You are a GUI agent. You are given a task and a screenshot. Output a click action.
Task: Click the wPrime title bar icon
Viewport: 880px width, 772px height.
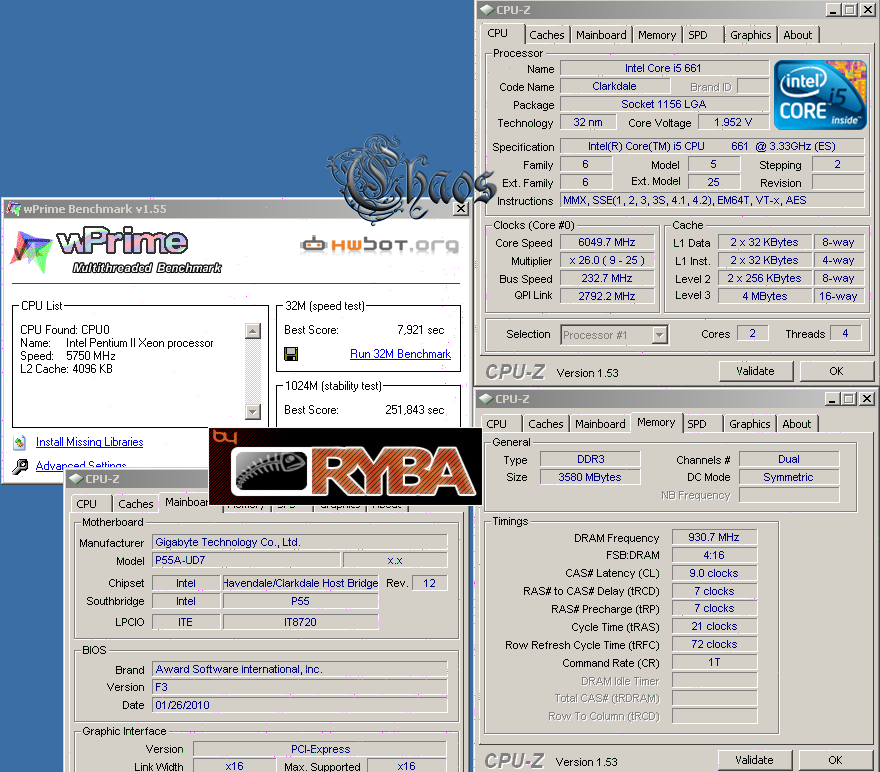pos(13,209)
